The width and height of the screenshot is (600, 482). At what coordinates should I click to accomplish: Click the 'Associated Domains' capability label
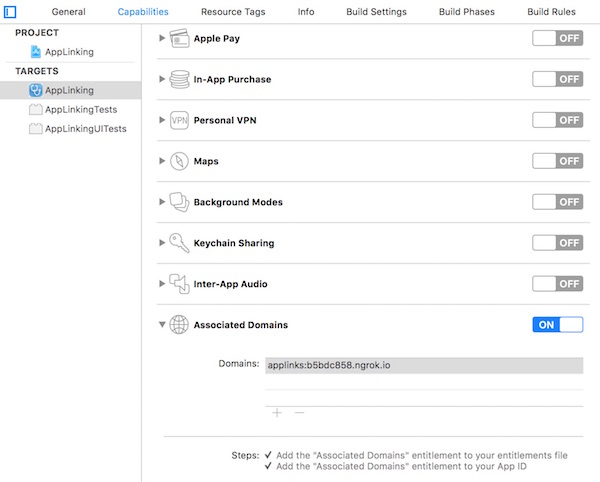[x=241, y=325]
